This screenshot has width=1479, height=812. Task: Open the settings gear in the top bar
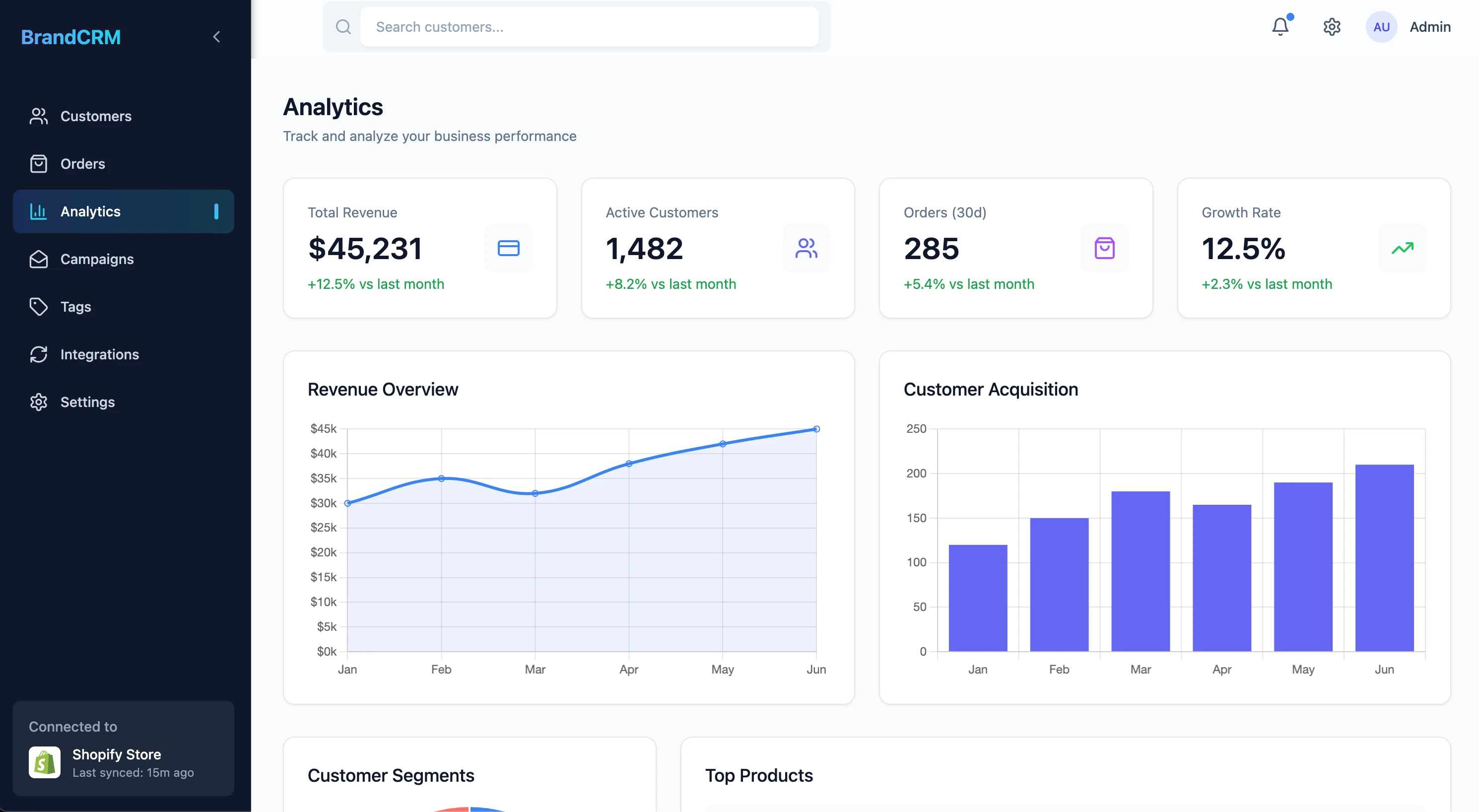(1332, 26)
